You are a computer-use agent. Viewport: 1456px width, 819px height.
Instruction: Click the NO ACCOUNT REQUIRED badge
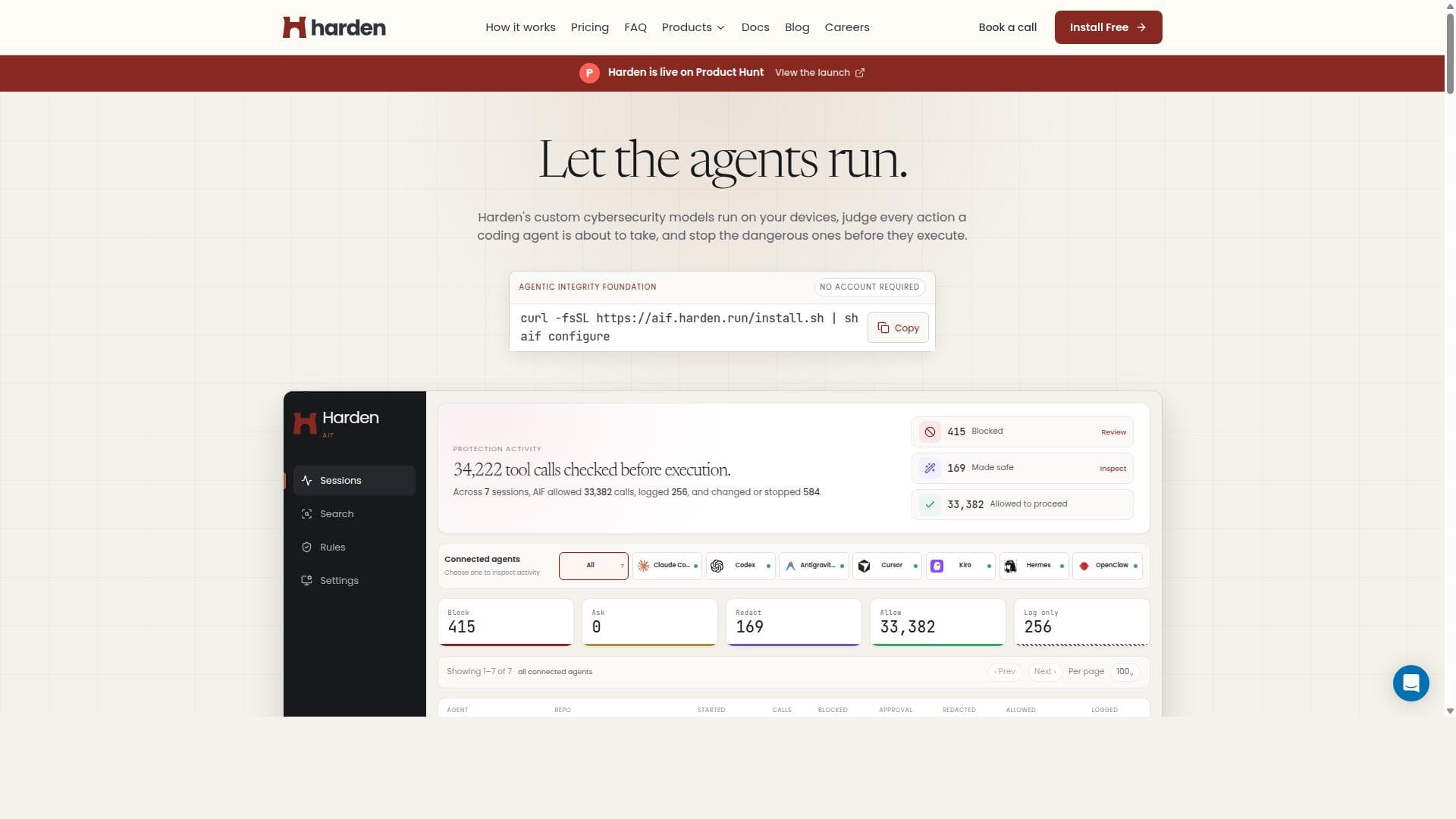coord(869,287)
